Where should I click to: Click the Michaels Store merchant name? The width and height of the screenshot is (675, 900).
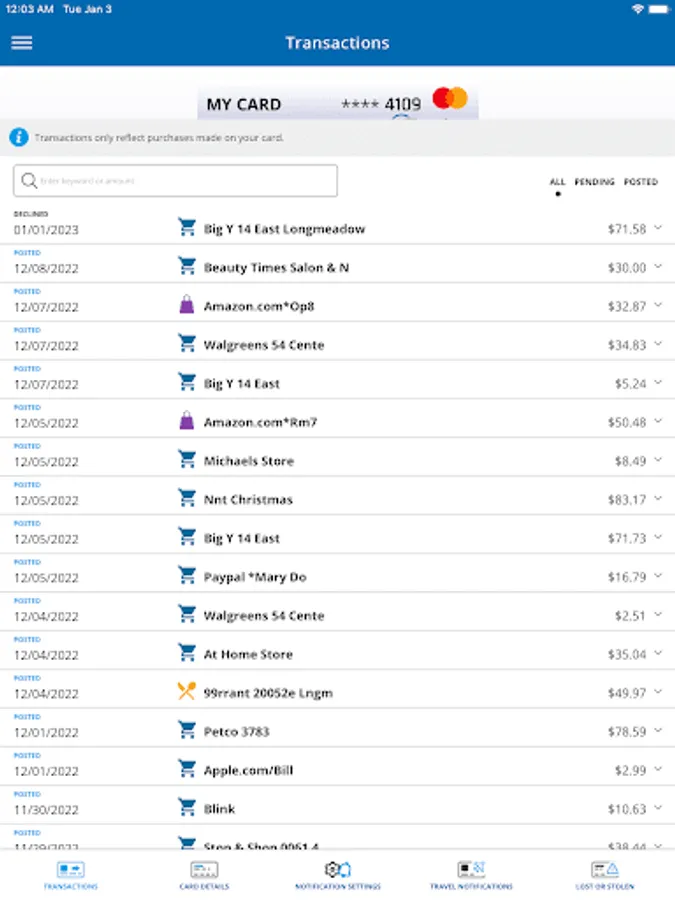(249, 461)
